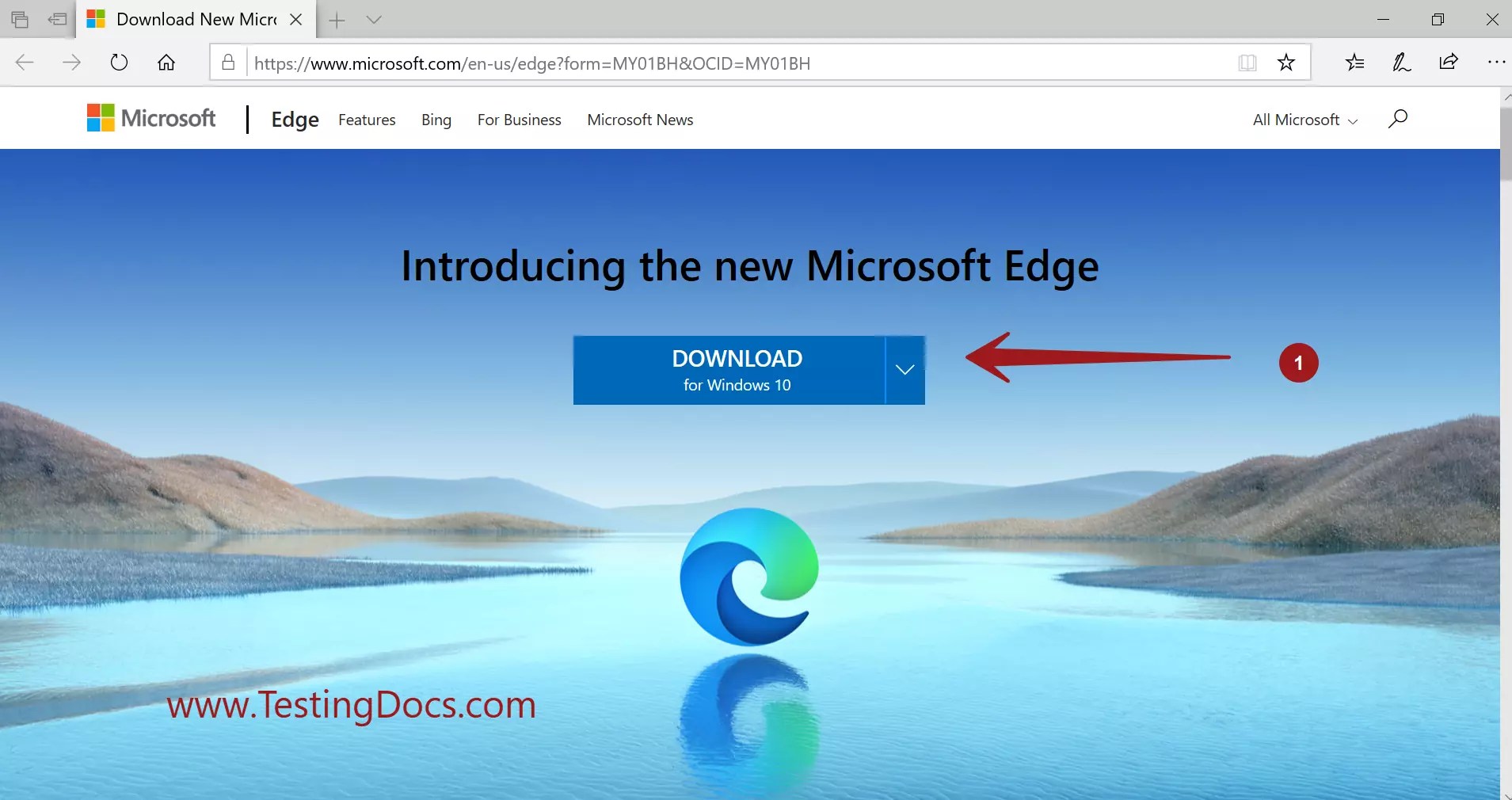Set tabs aside using the icon
Screen dimensions: 1512x800
pyautogui.click(x=57, y=20)
